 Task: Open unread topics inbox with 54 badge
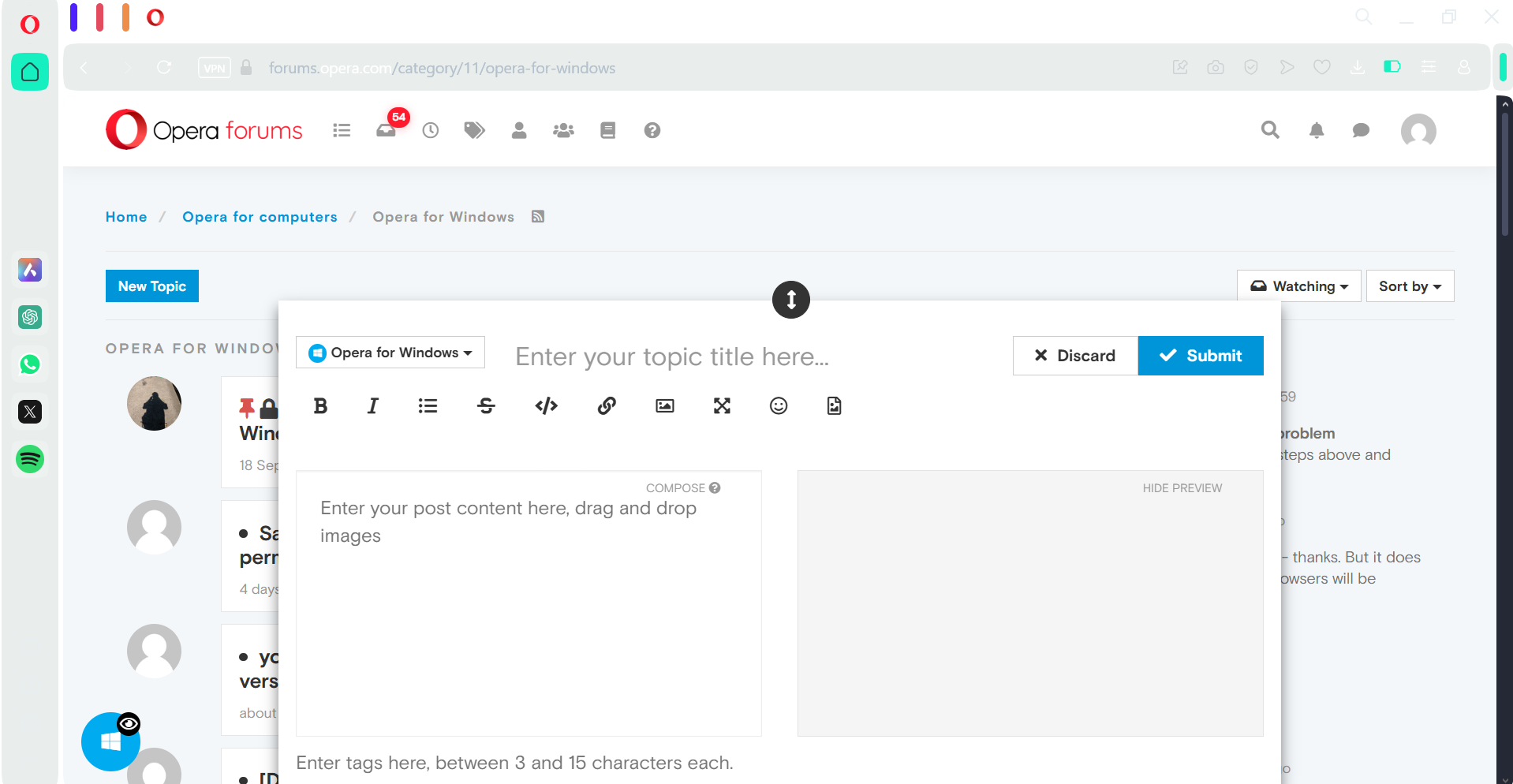387,129
